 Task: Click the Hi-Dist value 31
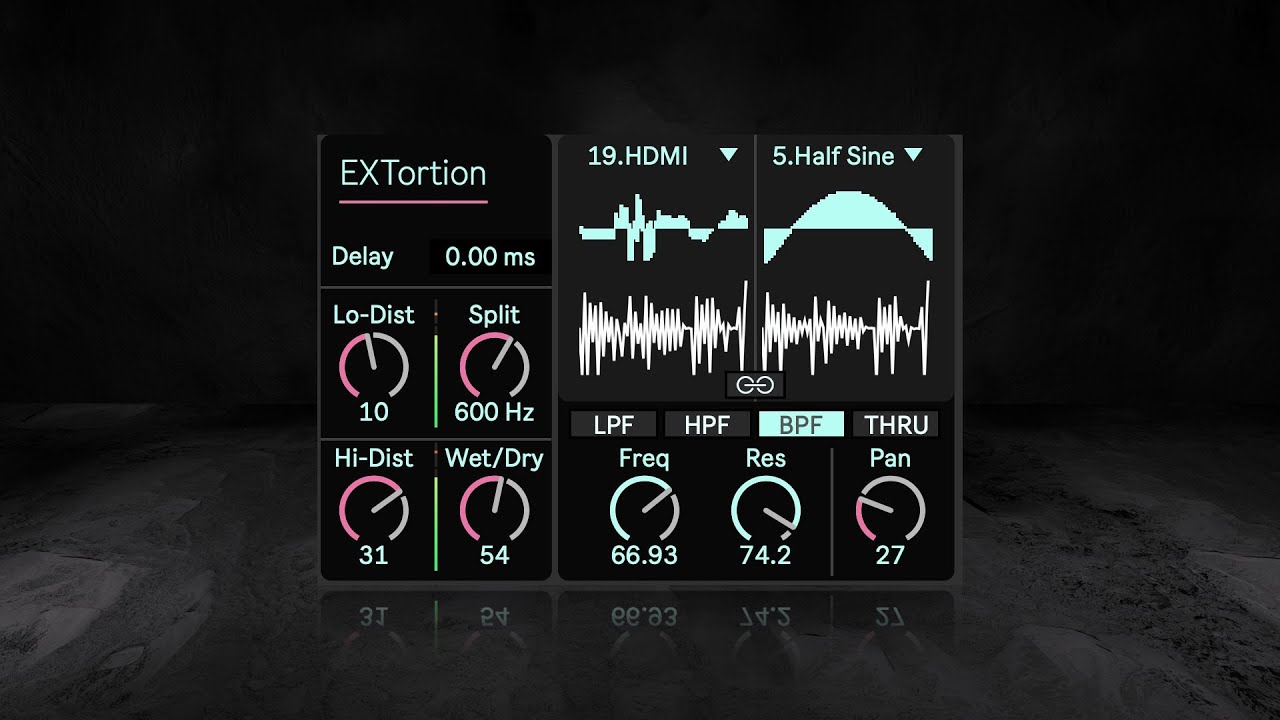(374, 555)
